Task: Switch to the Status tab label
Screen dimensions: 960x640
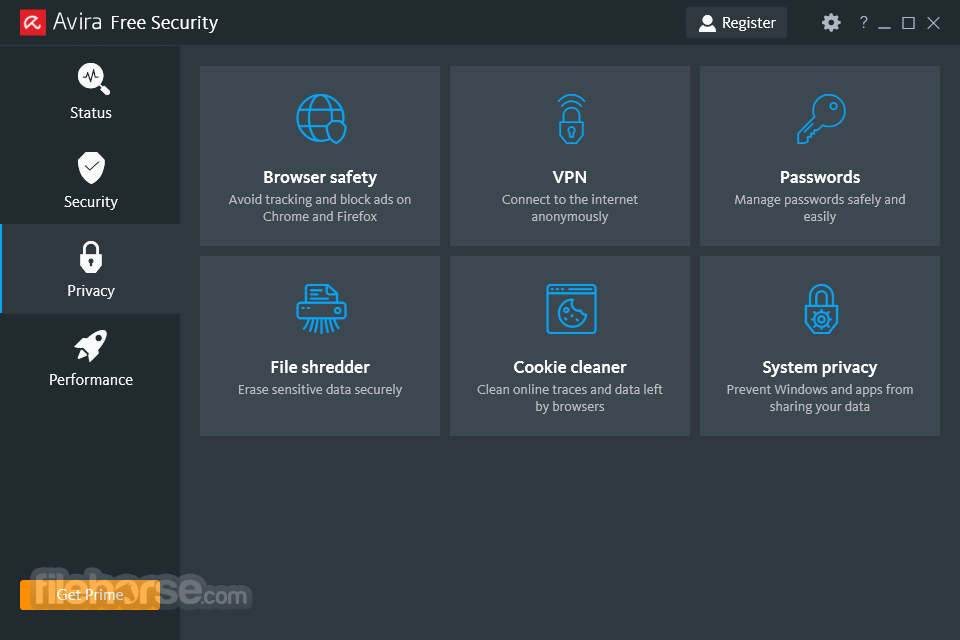Action: (x=91, y=113)
